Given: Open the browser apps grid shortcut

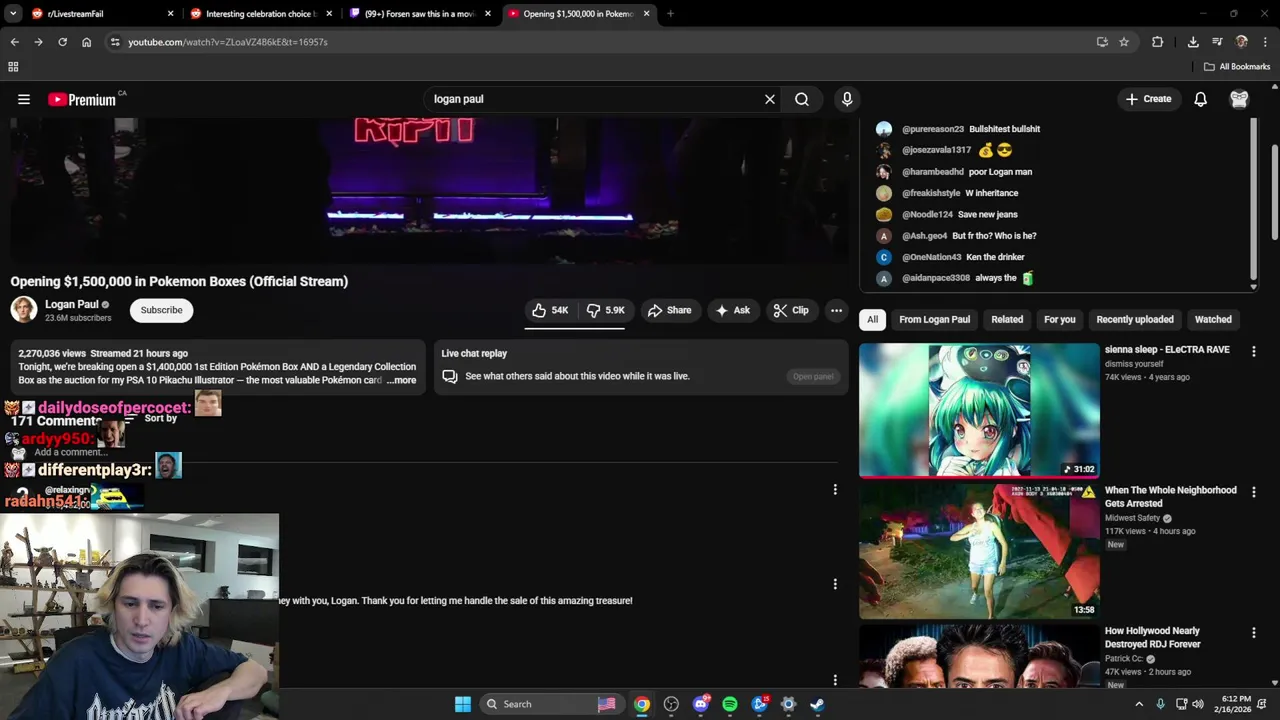Looking at the screenshot, I should (x=13, y=67).
